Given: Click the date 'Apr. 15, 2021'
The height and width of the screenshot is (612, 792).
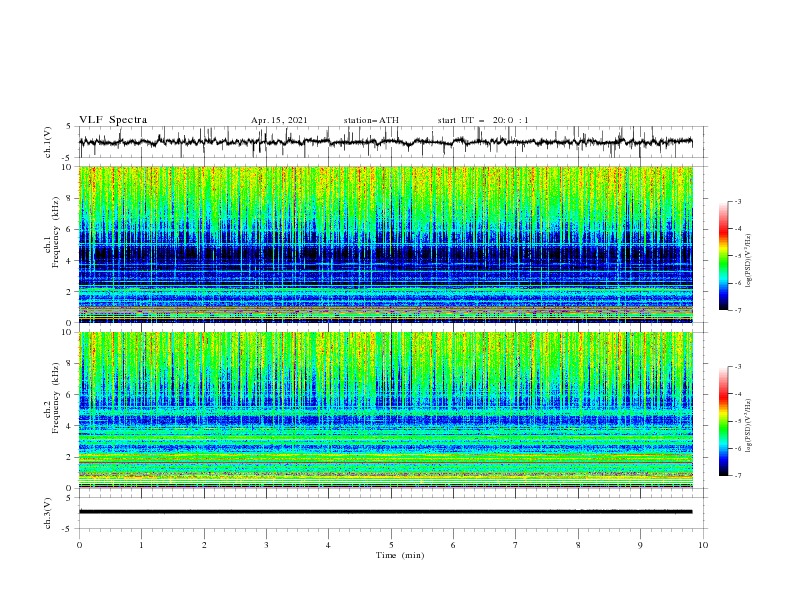Looking at the screenshot, I should pyautogui.click(x=279, y=120).
